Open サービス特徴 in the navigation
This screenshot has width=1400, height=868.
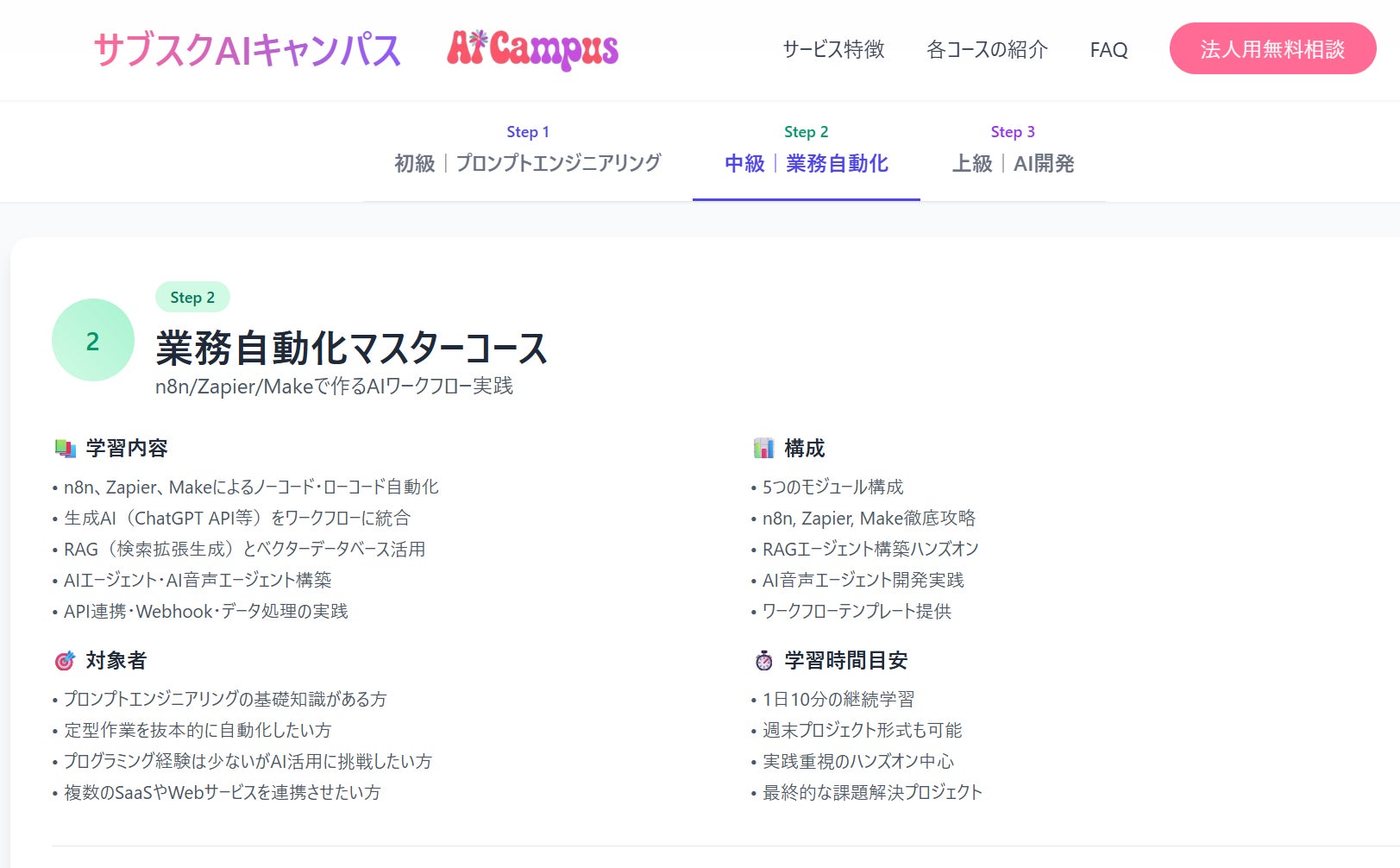[833, 50]
